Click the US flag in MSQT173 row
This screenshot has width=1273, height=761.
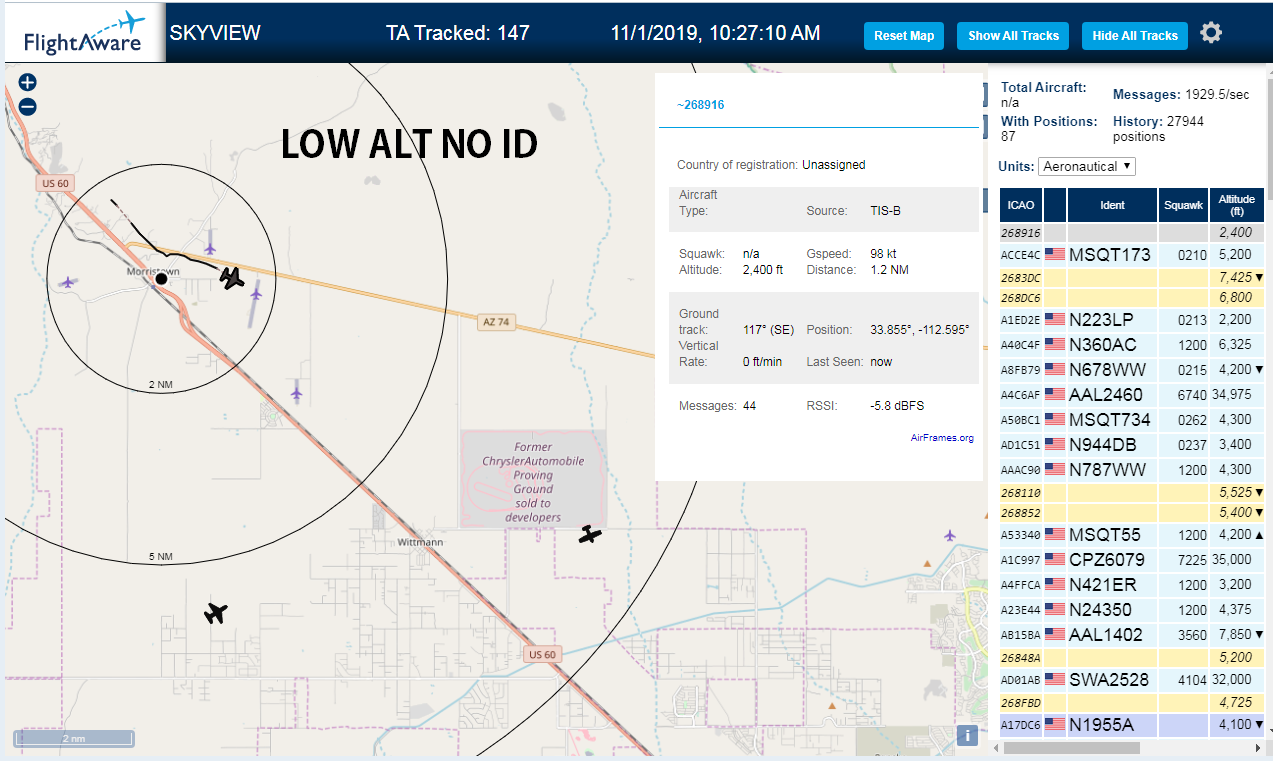(1054, 254)
